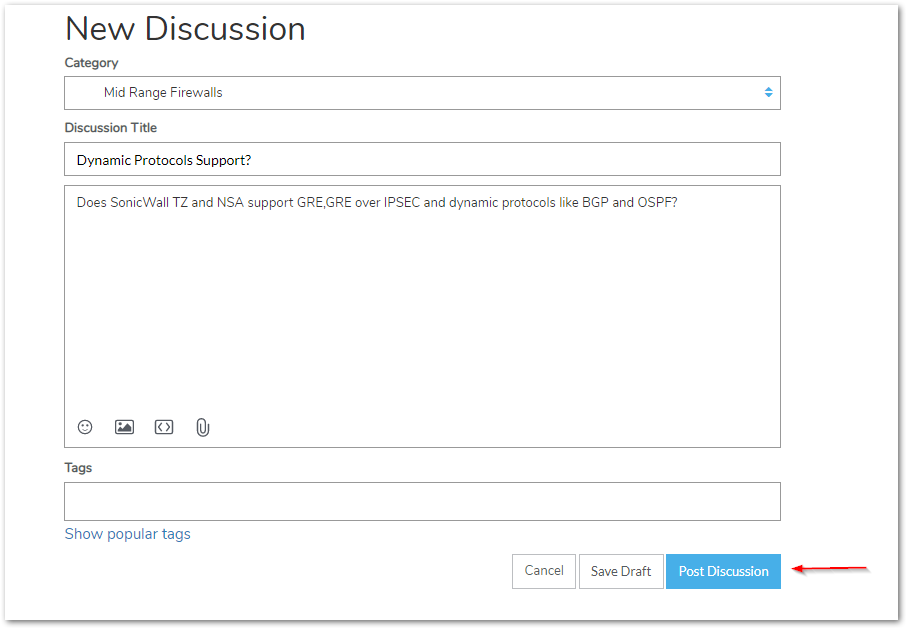
Task: Open the emoji picker smiley icon
Action: [x=85, y=427]
